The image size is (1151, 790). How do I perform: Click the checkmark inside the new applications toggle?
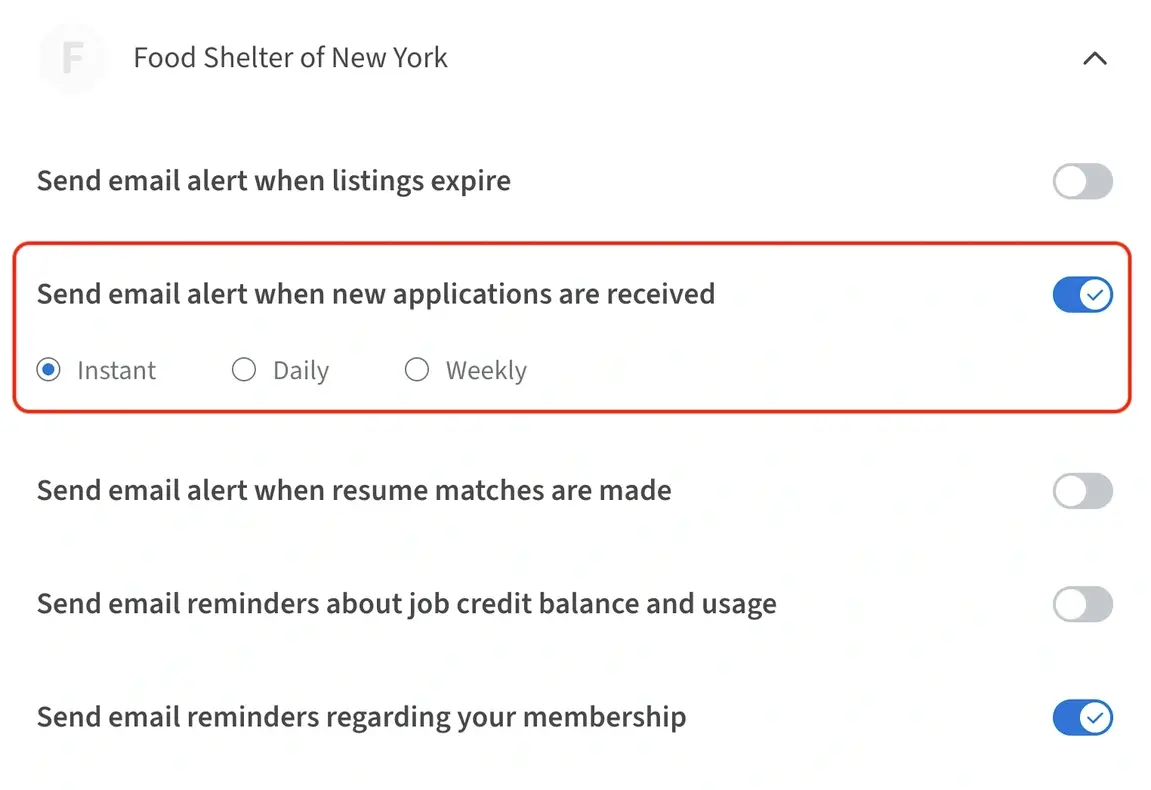[x=1097, y=294]
